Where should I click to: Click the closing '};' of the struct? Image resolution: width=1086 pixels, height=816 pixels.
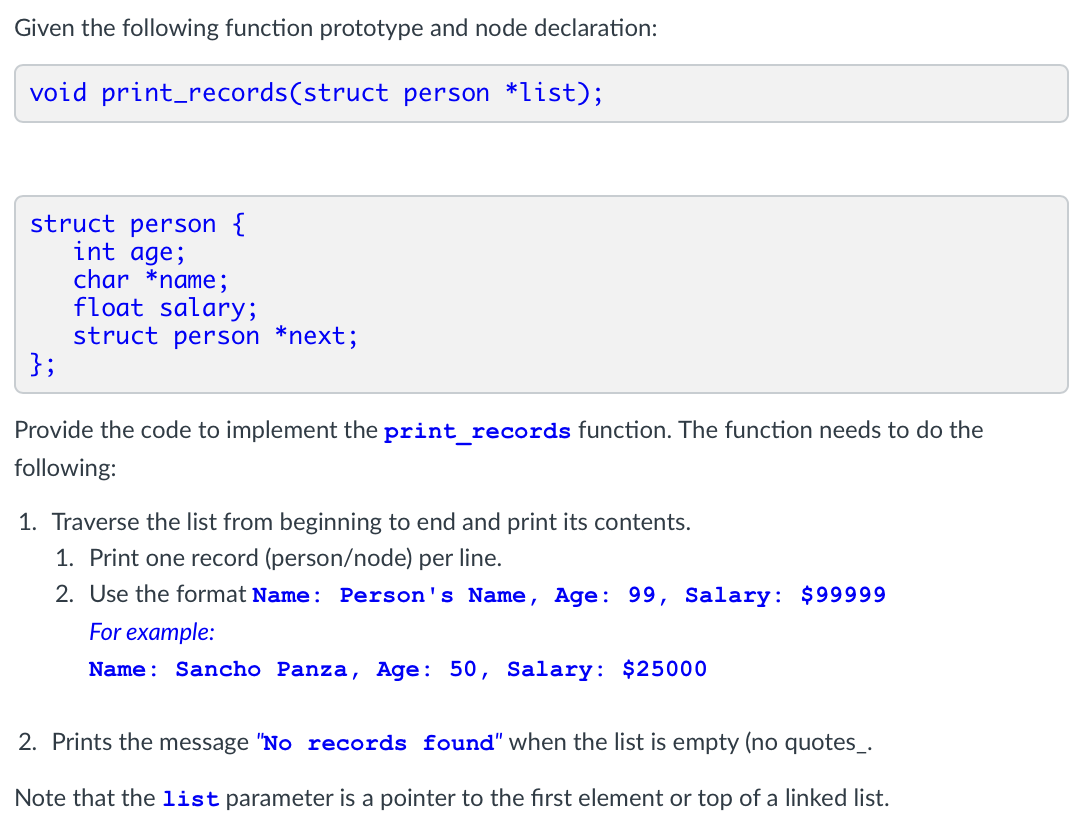[x=42, y=363]
